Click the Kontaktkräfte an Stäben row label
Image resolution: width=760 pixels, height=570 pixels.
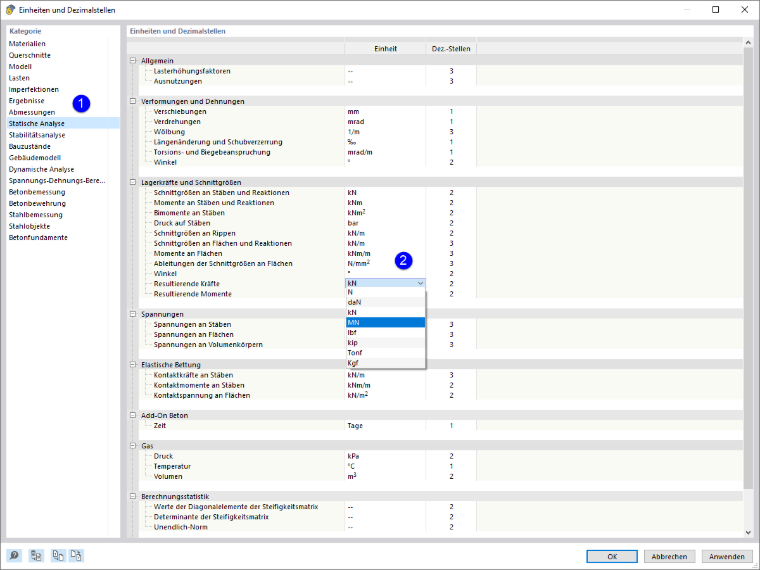tap(193, 375)
